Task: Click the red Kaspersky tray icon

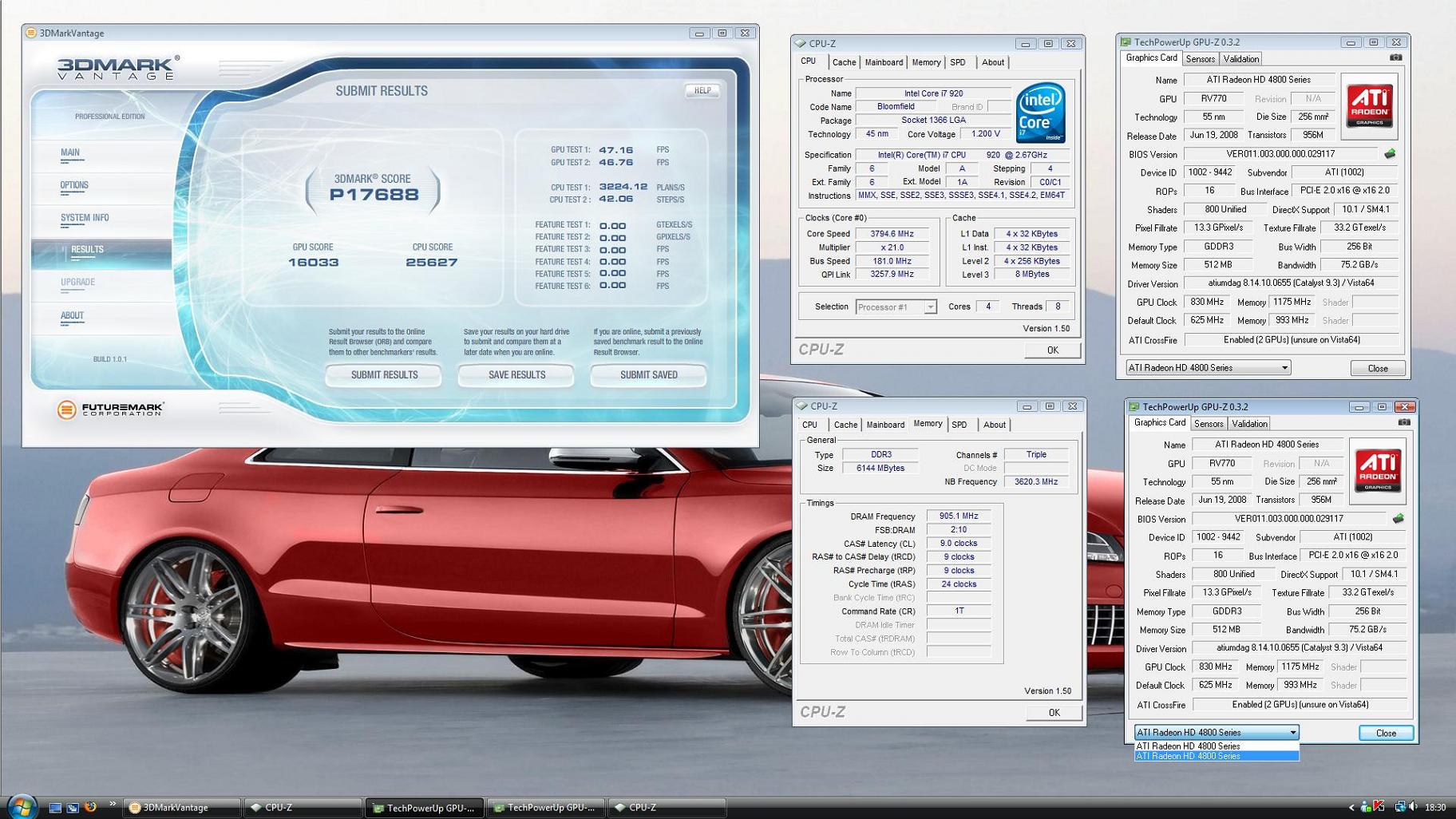Action: [x=1379, y=807]
